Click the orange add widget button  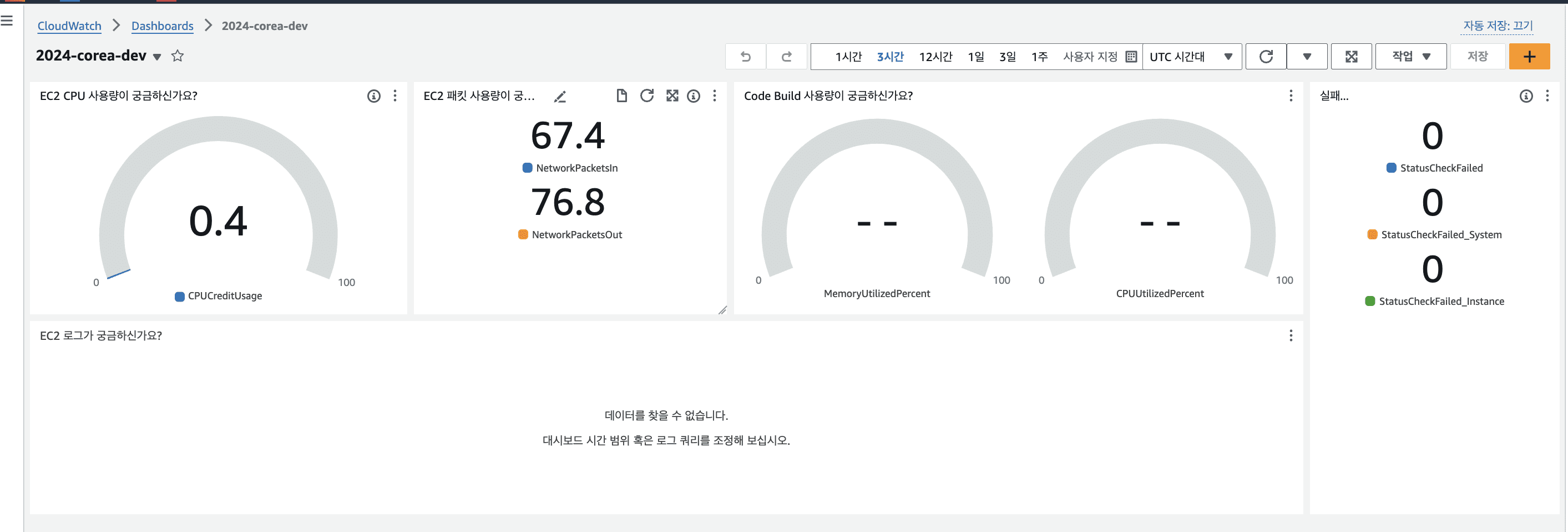pyautogui.click(x=1529, y=57)
